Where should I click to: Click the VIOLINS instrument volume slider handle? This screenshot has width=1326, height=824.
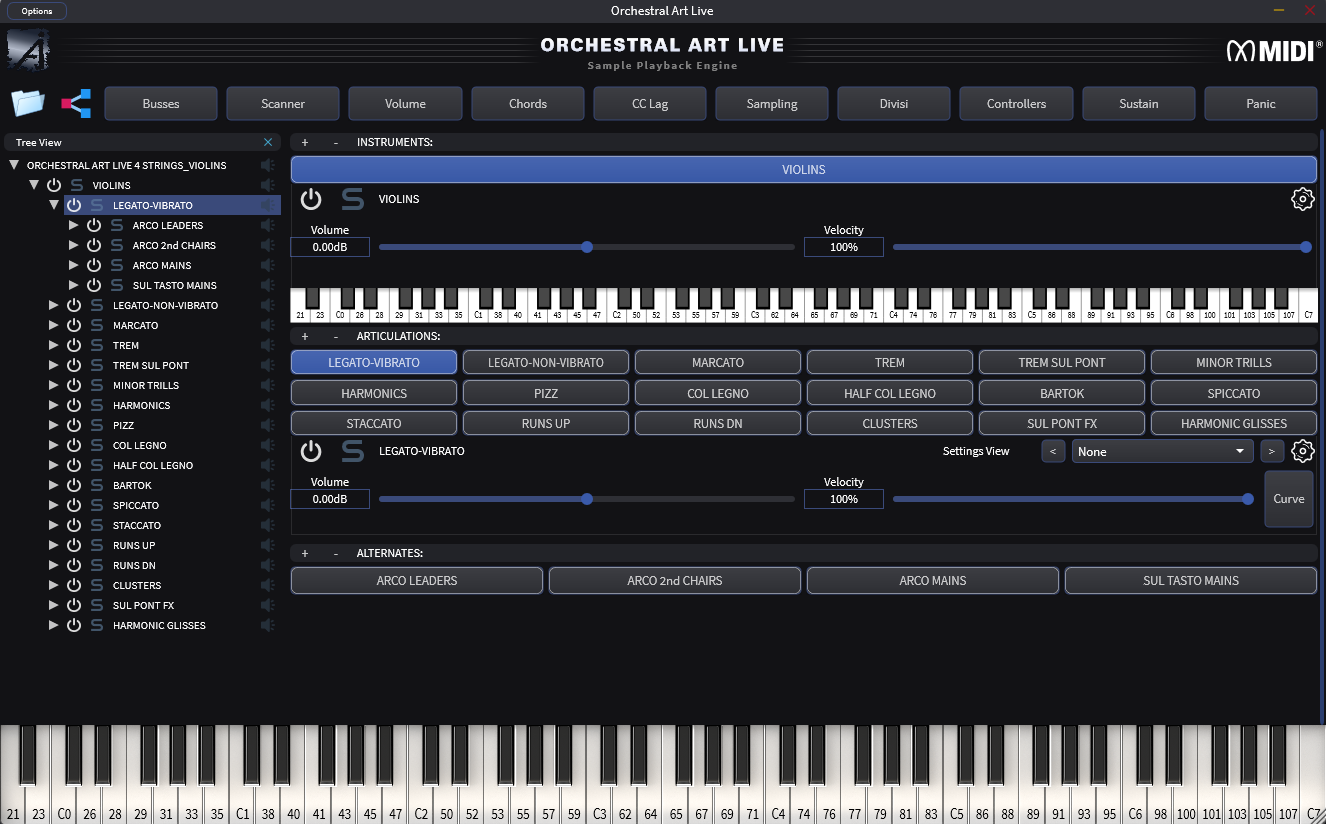[587, 247]
